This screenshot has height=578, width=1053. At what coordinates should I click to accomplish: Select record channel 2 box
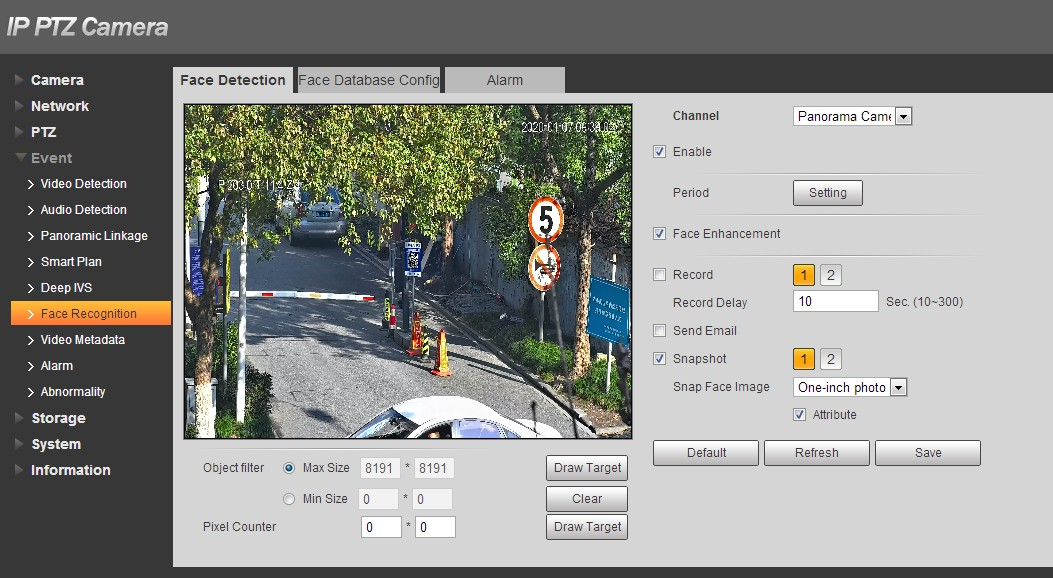[x=831, y=275]
